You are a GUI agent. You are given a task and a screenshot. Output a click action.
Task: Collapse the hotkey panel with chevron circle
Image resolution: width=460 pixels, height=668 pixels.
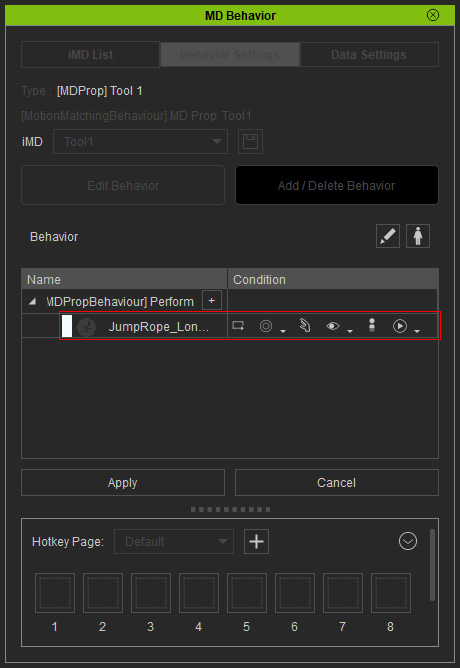(408, 541)
